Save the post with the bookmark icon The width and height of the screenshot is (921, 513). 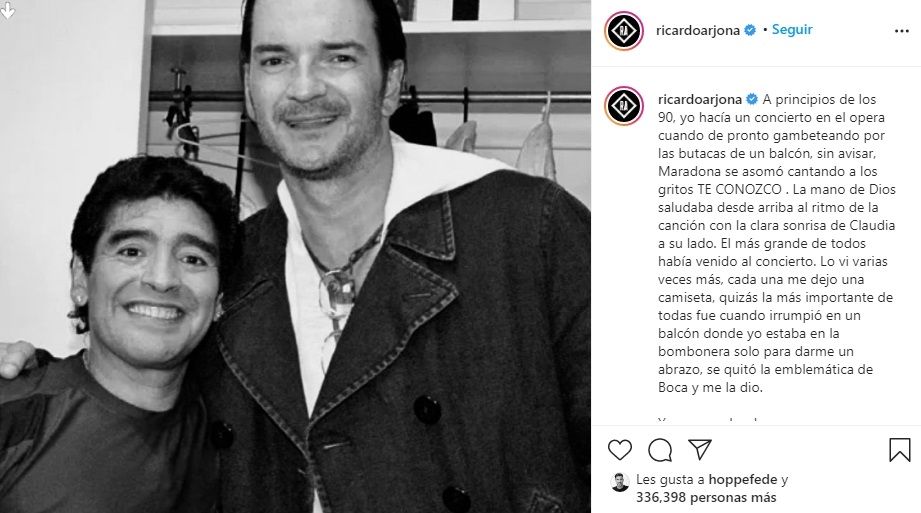899,450
